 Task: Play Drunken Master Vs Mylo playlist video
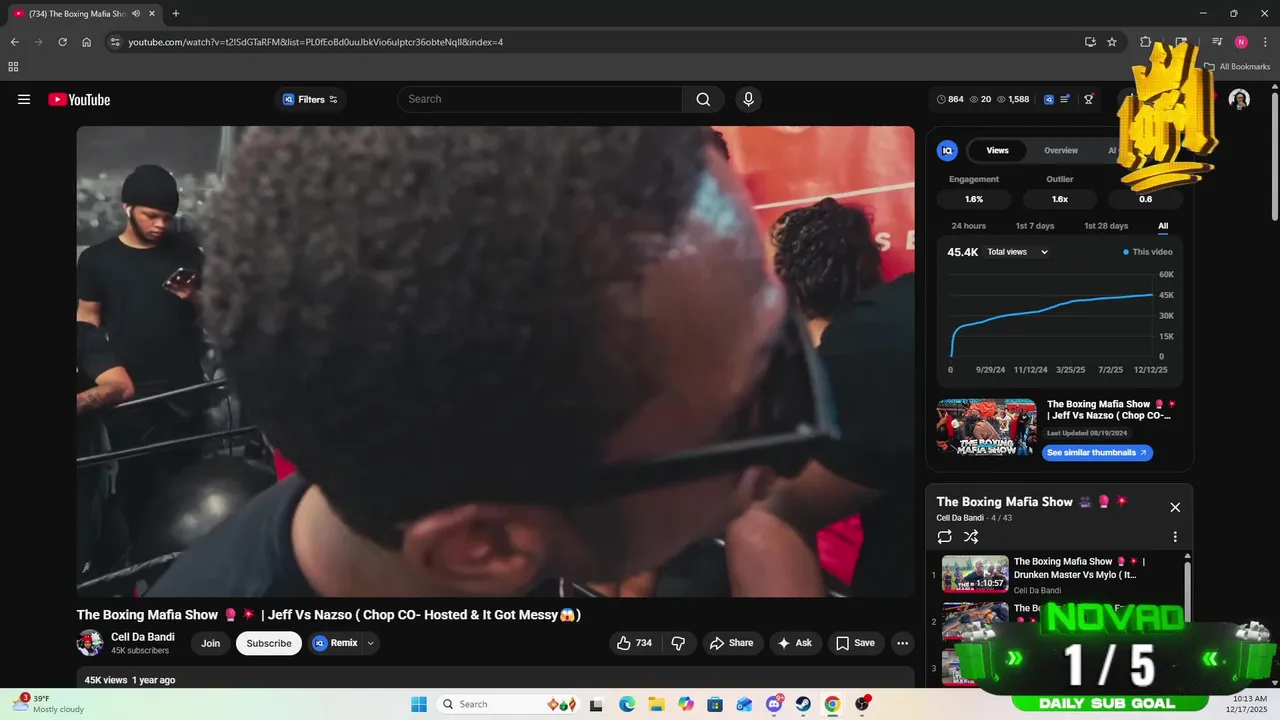click(x=1060, y=574)
